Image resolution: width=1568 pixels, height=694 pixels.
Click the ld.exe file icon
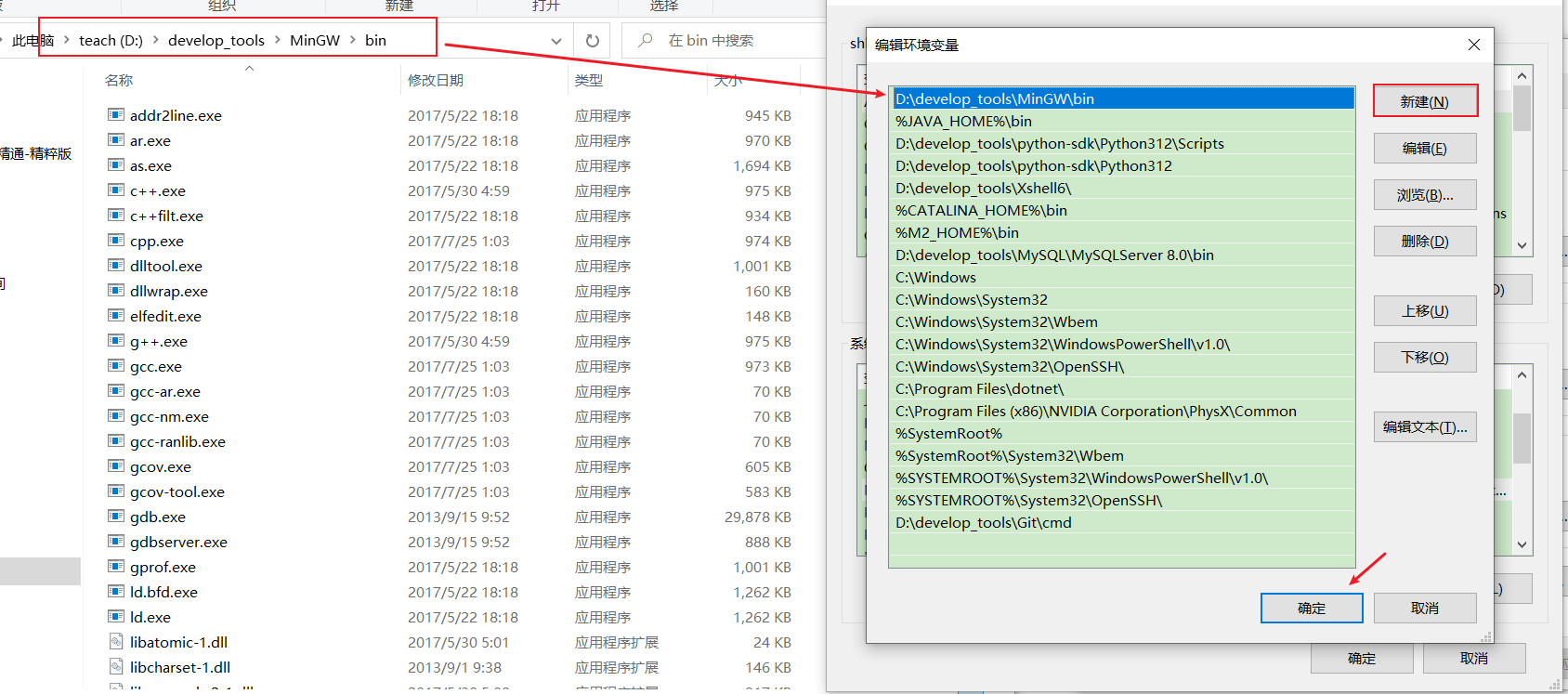pos(116,617)
